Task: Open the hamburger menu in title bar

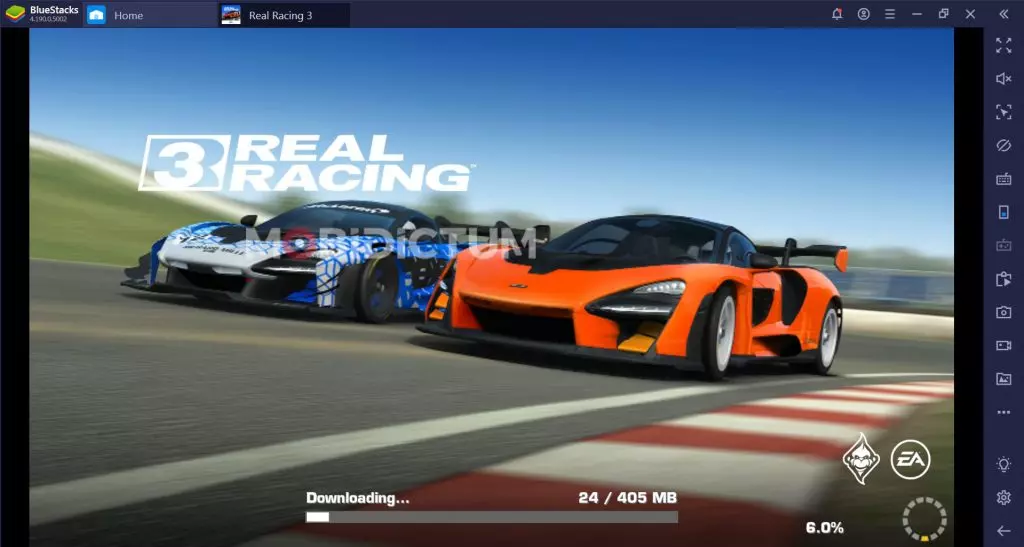Action: [889, 14]
